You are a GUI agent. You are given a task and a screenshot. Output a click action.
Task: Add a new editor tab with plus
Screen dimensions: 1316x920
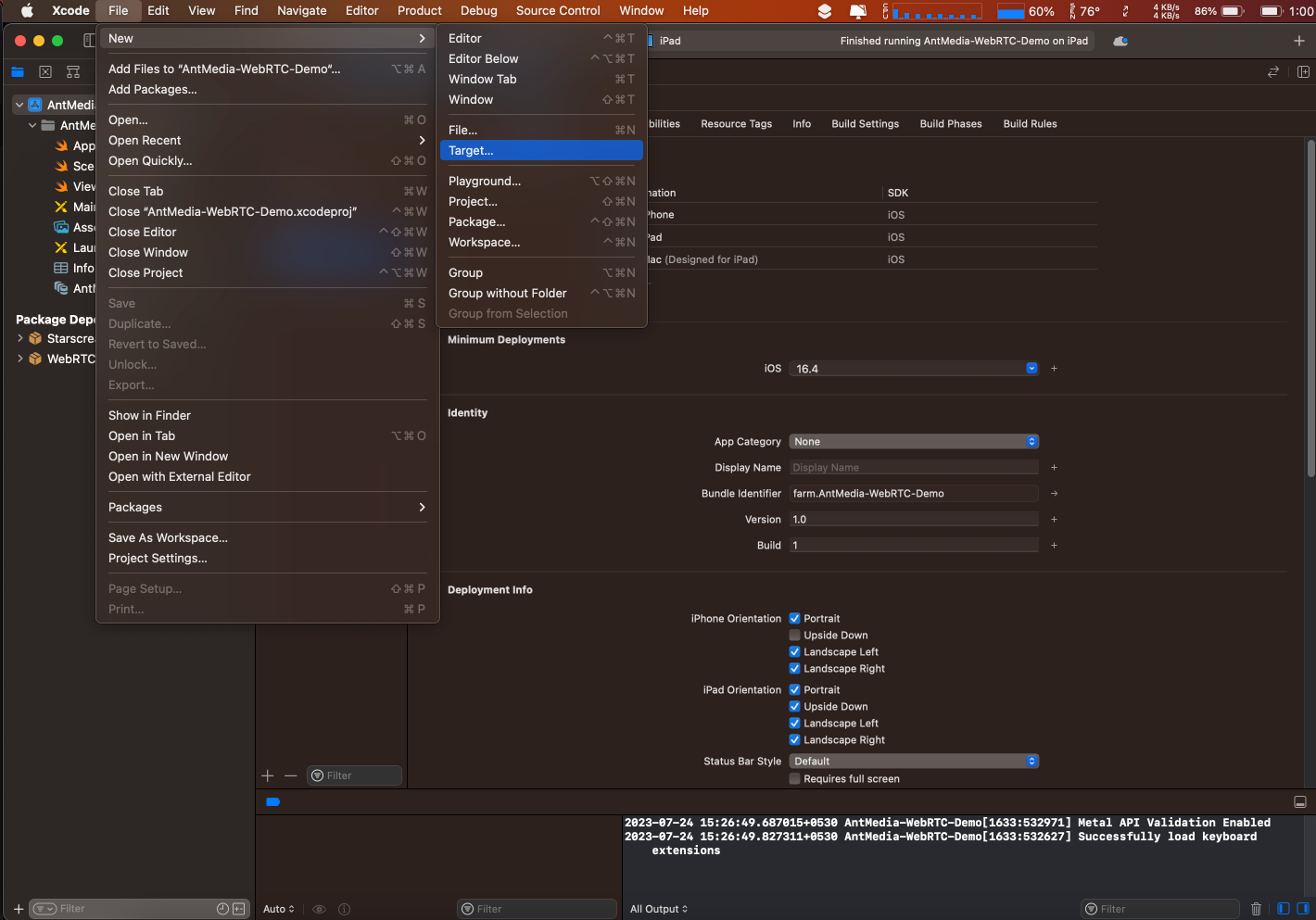coord(1298,41)
